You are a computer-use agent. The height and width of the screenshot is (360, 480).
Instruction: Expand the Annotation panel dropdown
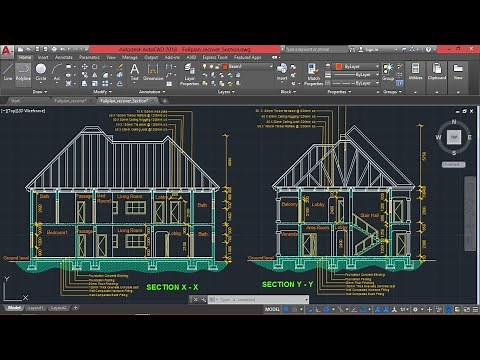tap(152, 92)
